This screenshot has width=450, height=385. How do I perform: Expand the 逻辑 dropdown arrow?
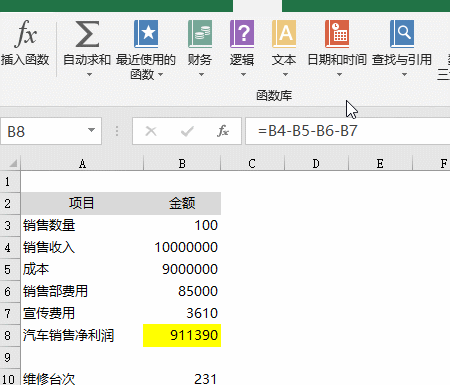(243, 74)
